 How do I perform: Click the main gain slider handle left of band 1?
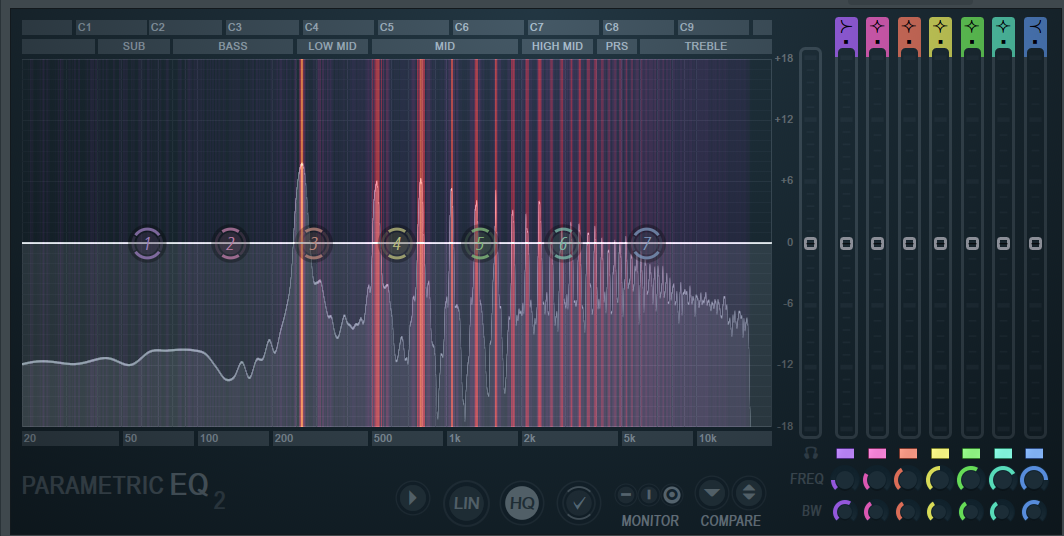tap(810, 243)
